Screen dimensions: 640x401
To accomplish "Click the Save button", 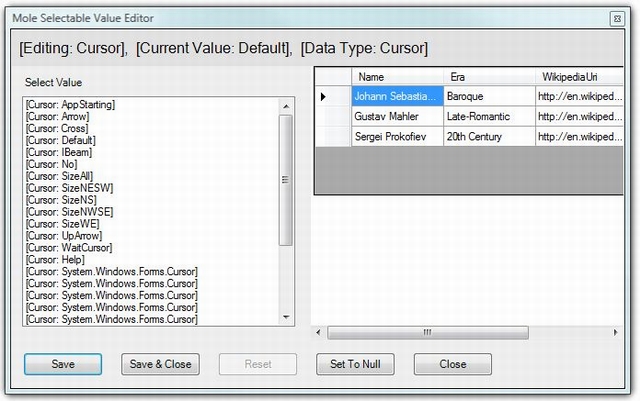I will click(63, 364).
